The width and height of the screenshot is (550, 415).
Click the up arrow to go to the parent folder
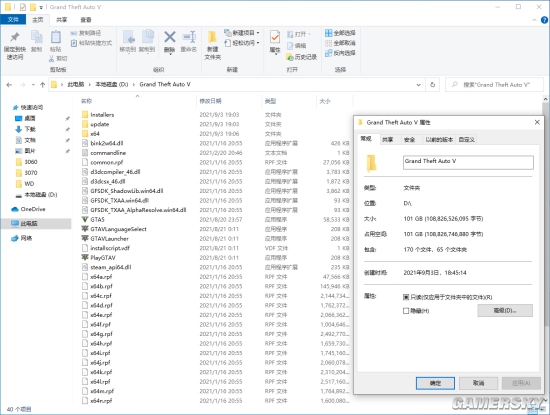(x=42, y=85)
